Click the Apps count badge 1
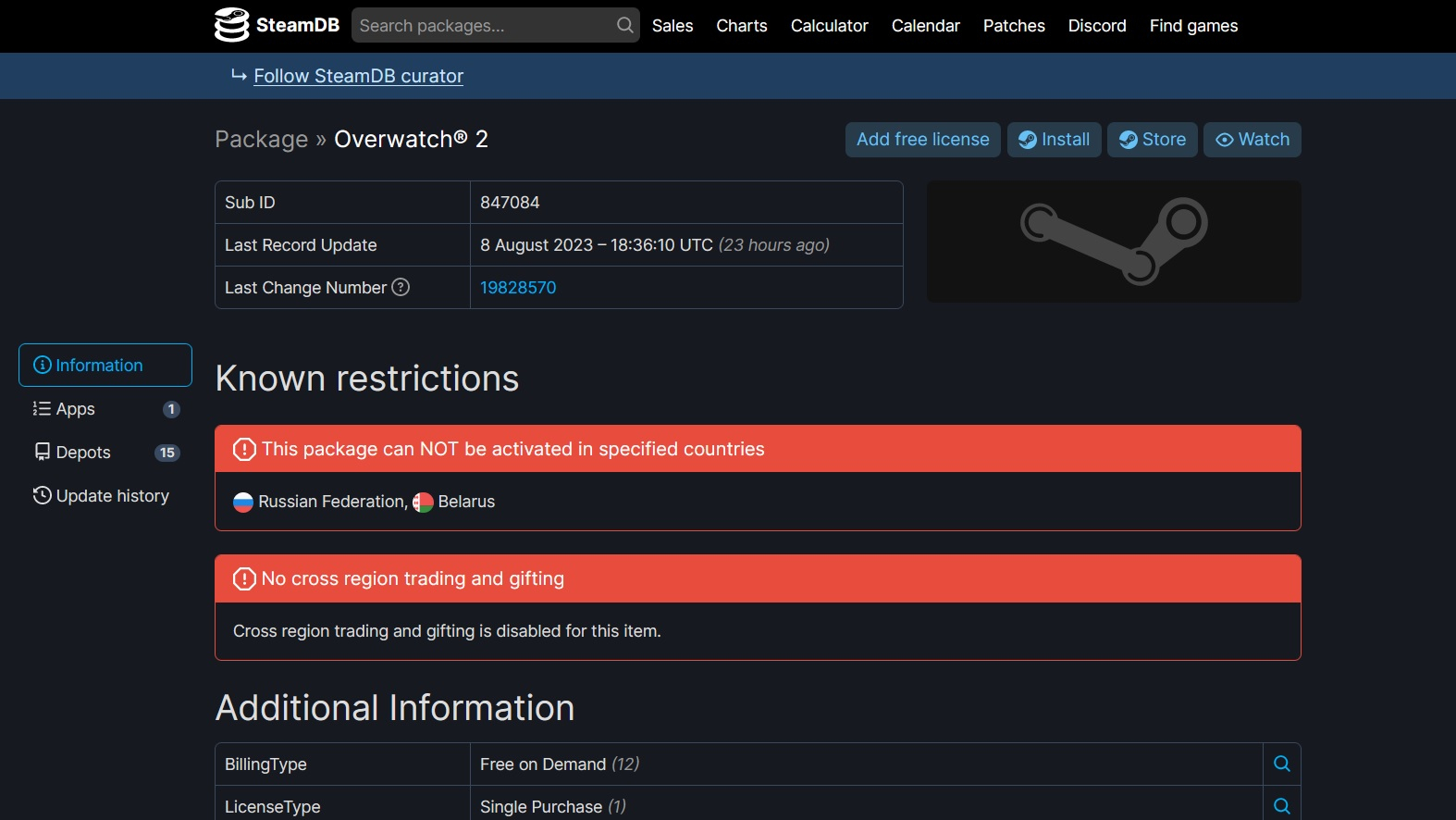This screenshot has height=820, width=1456. point(171,409)
